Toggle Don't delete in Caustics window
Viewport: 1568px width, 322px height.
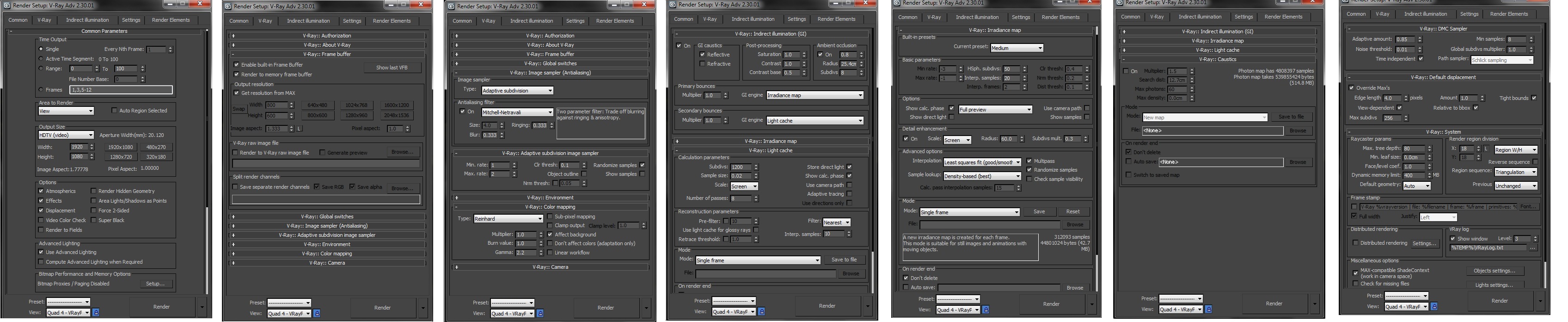tap(1128, 152)
